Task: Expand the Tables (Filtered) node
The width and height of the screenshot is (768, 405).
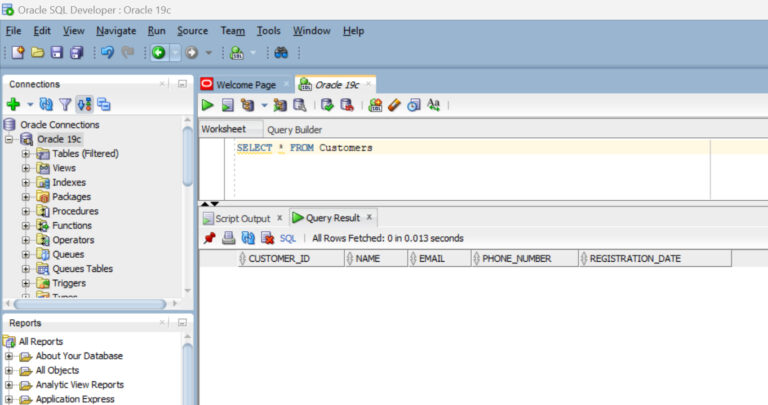Action: pos(25,154)
